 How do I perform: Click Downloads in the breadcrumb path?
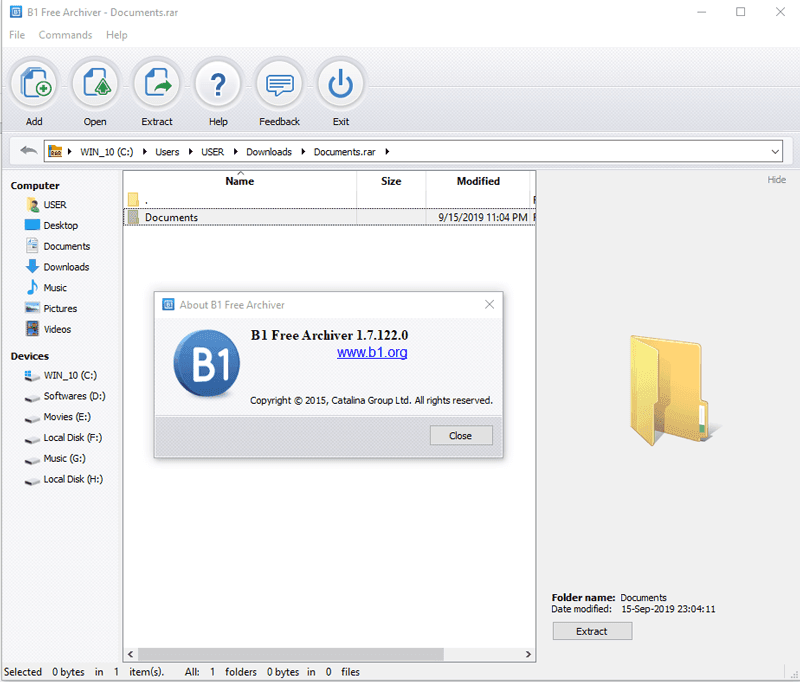(x=269, y=151)
